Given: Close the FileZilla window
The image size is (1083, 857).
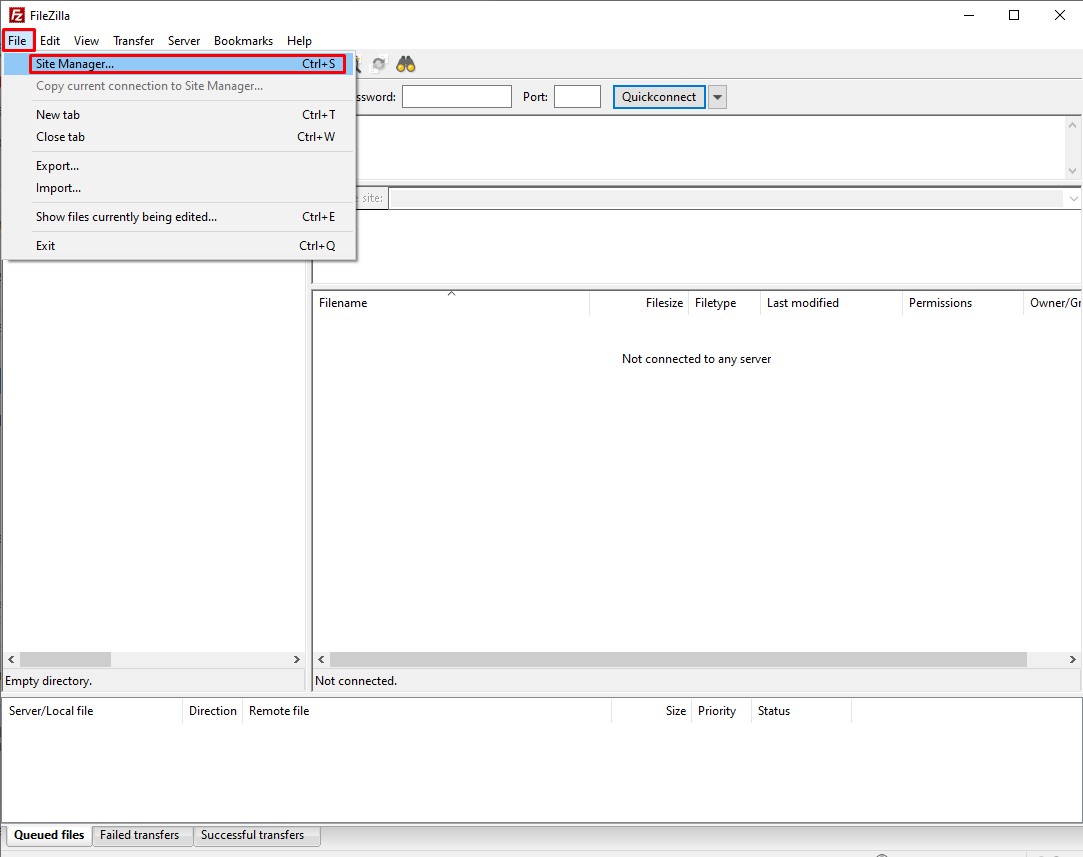Looking at the screenshot, I should click(x=1060, y=15).
